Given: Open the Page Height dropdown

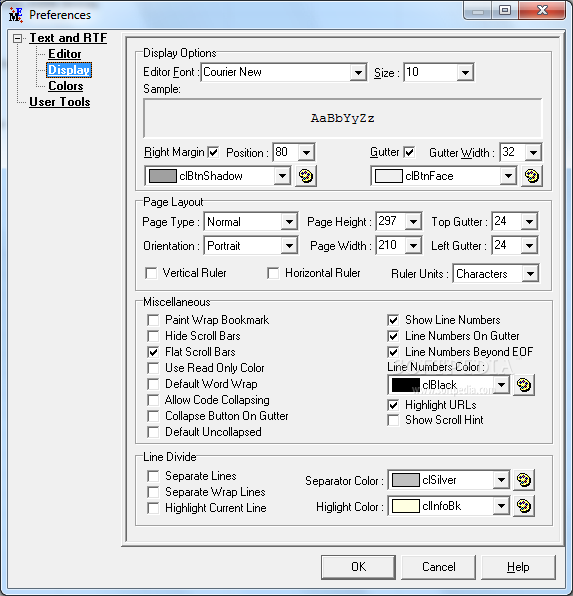Looking at the screenshot, I should 413,222.
